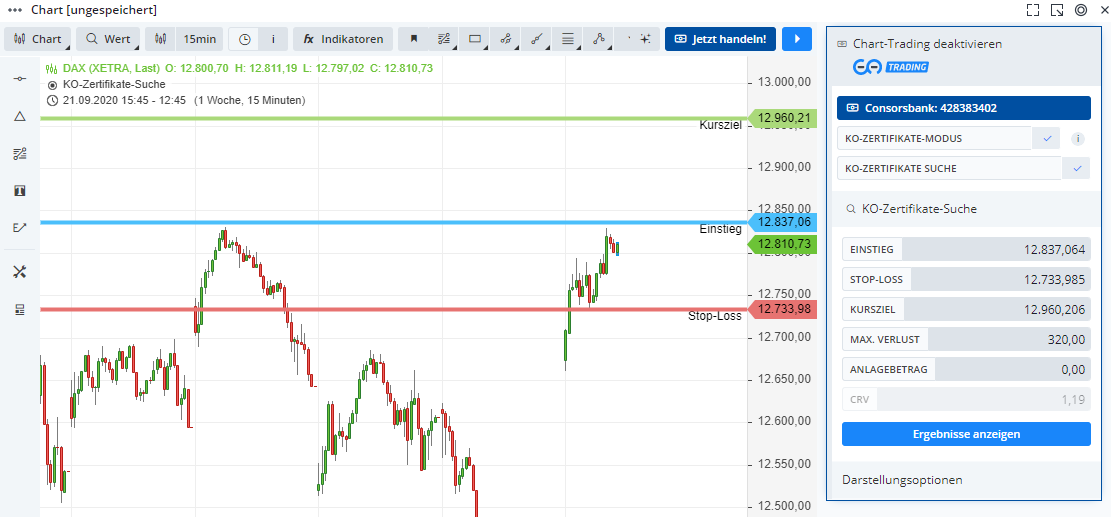The height and width of the screenshot is (517, 1117).
Task: Click the 'Chart [ungespeichert]' title
Action: point(94,10)
